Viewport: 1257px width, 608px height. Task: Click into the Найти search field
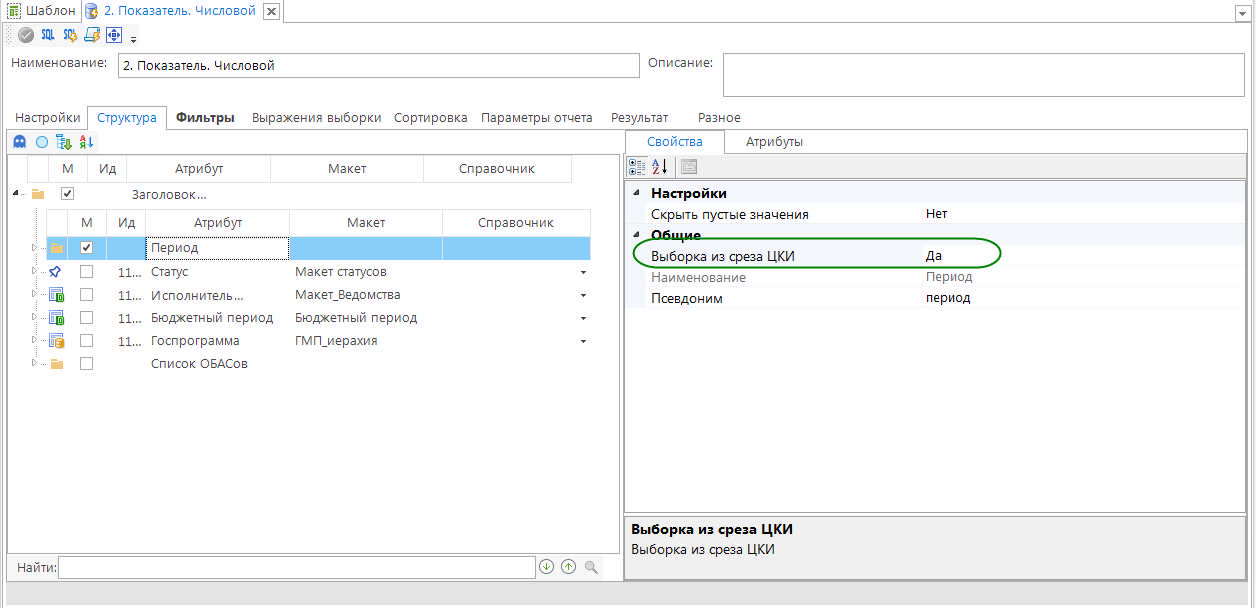click(x=296, y=568)
